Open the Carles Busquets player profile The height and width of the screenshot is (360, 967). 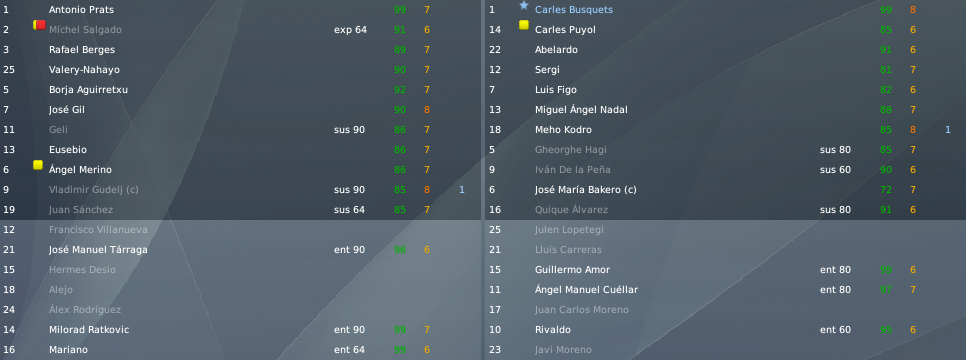click(574, 10)
